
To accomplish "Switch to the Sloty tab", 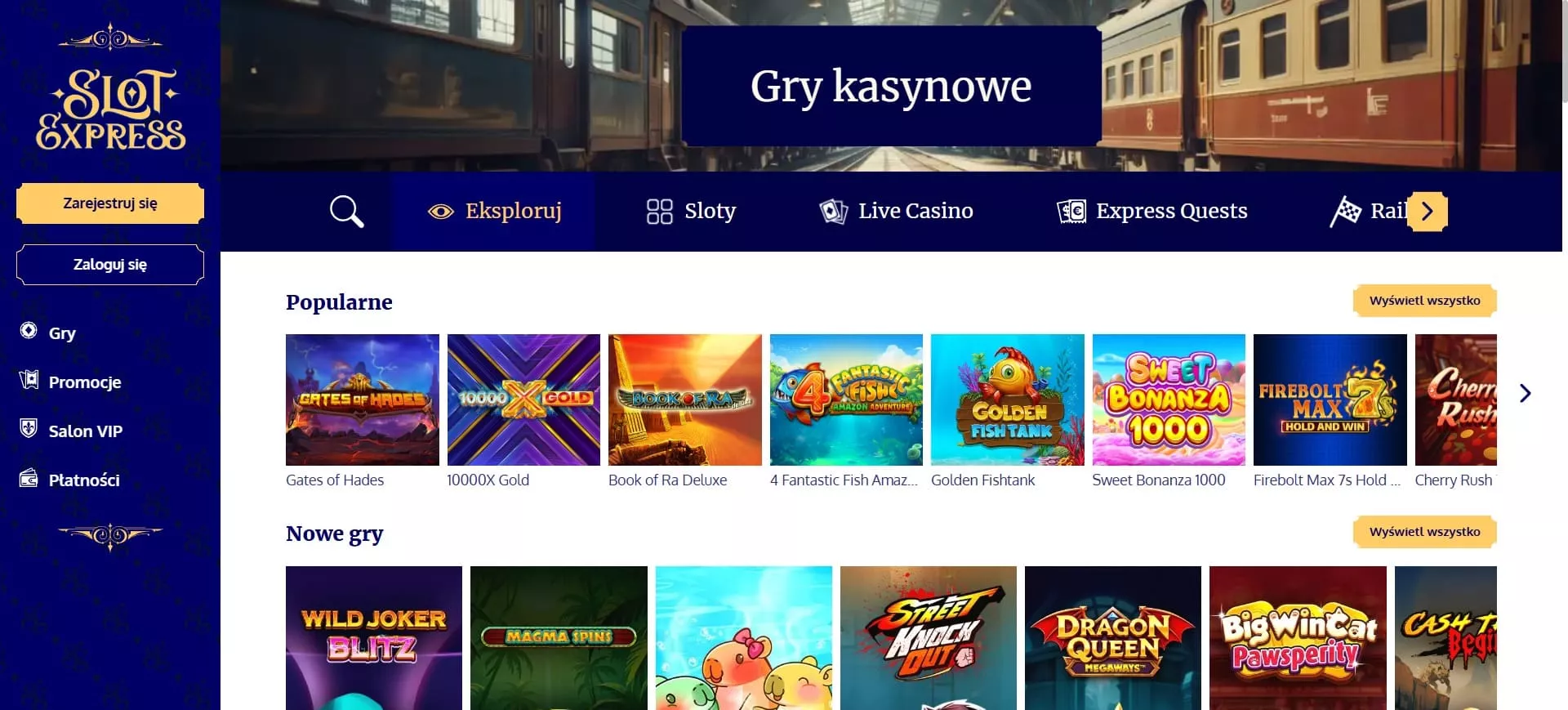I will (x=691, y=212).
